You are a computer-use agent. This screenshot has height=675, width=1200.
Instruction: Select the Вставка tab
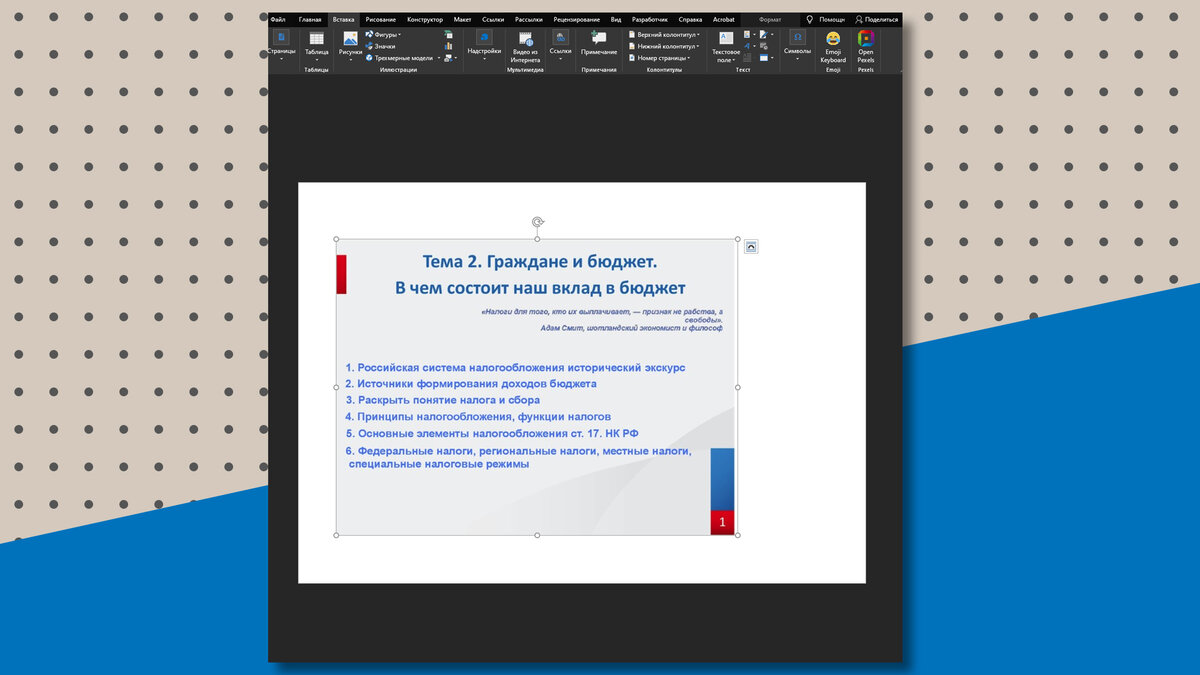pos(343,19)
